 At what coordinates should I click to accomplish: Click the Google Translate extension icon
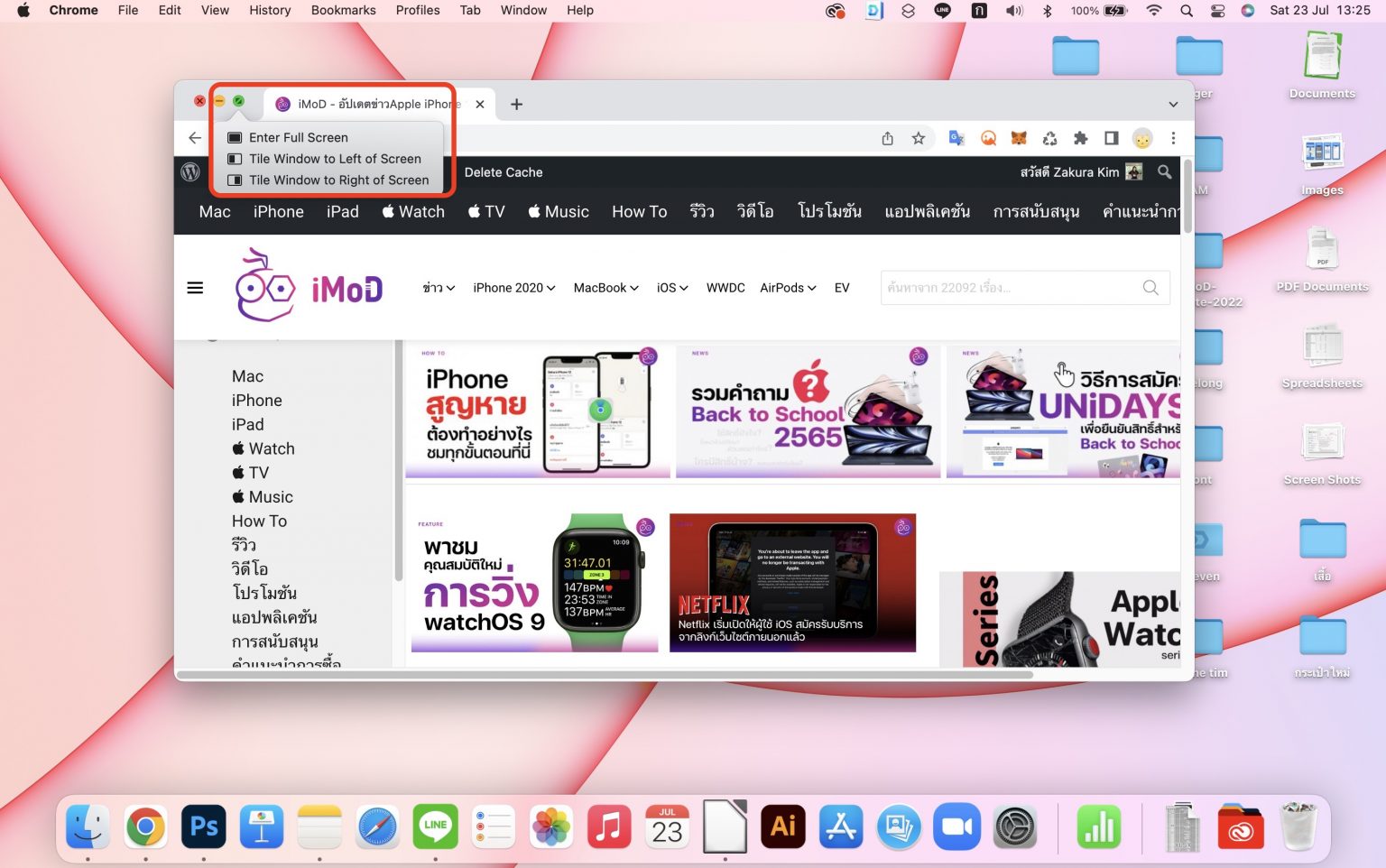[x=956, y=138]
